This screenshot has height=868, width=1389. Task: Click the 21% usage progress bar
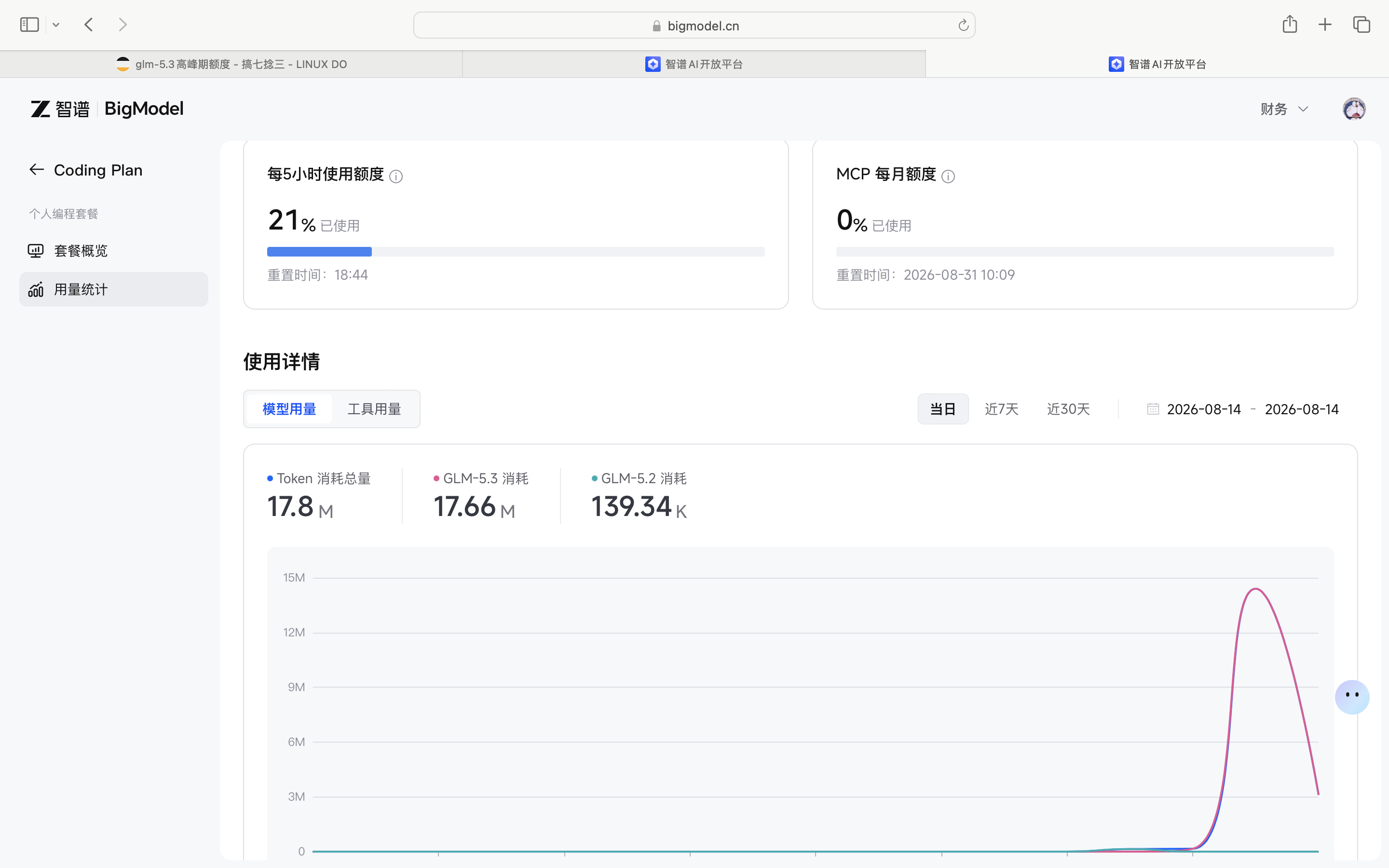(x=516, y=251)
